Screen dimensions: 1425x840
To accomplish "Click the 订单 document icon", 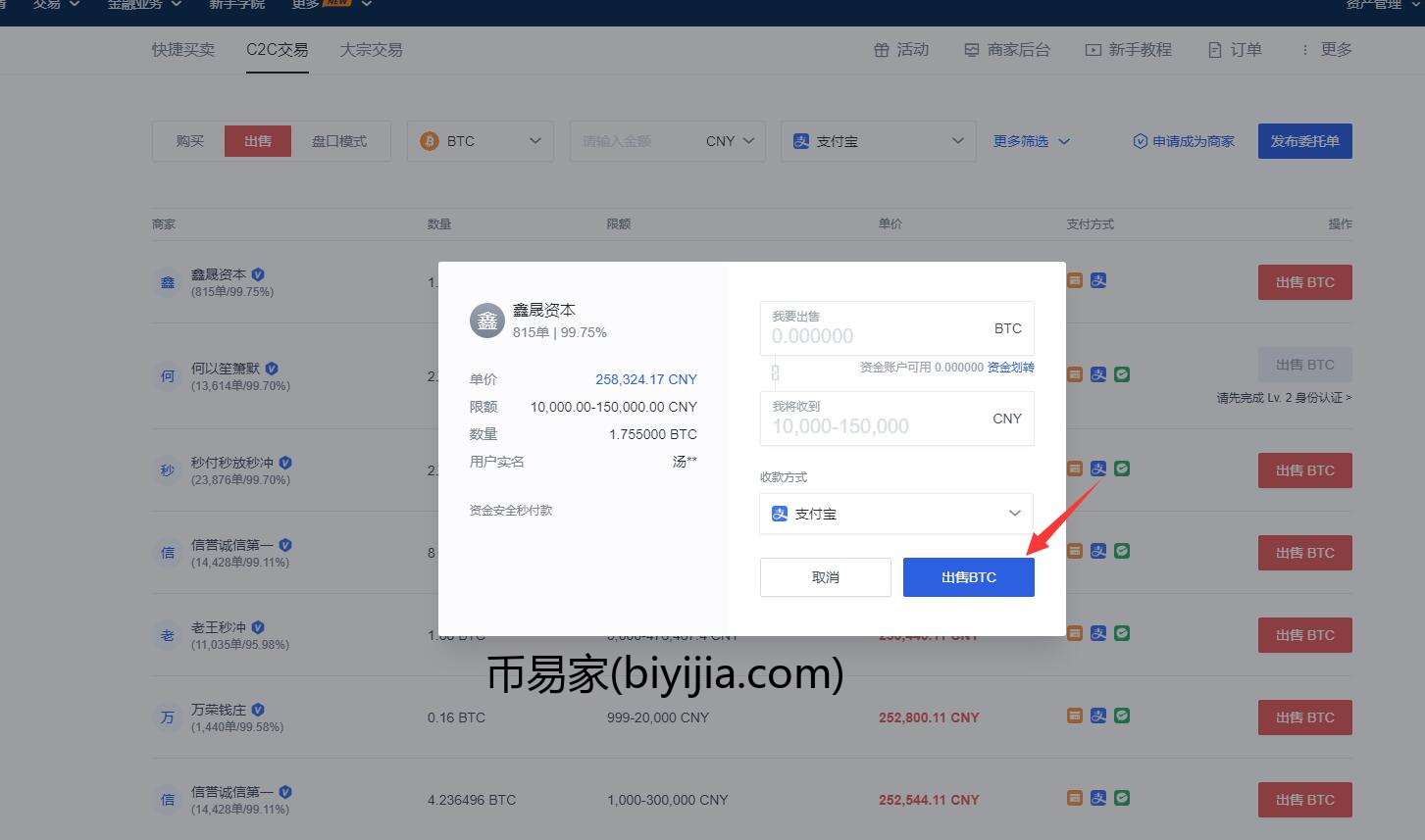I will (1215, 50).
